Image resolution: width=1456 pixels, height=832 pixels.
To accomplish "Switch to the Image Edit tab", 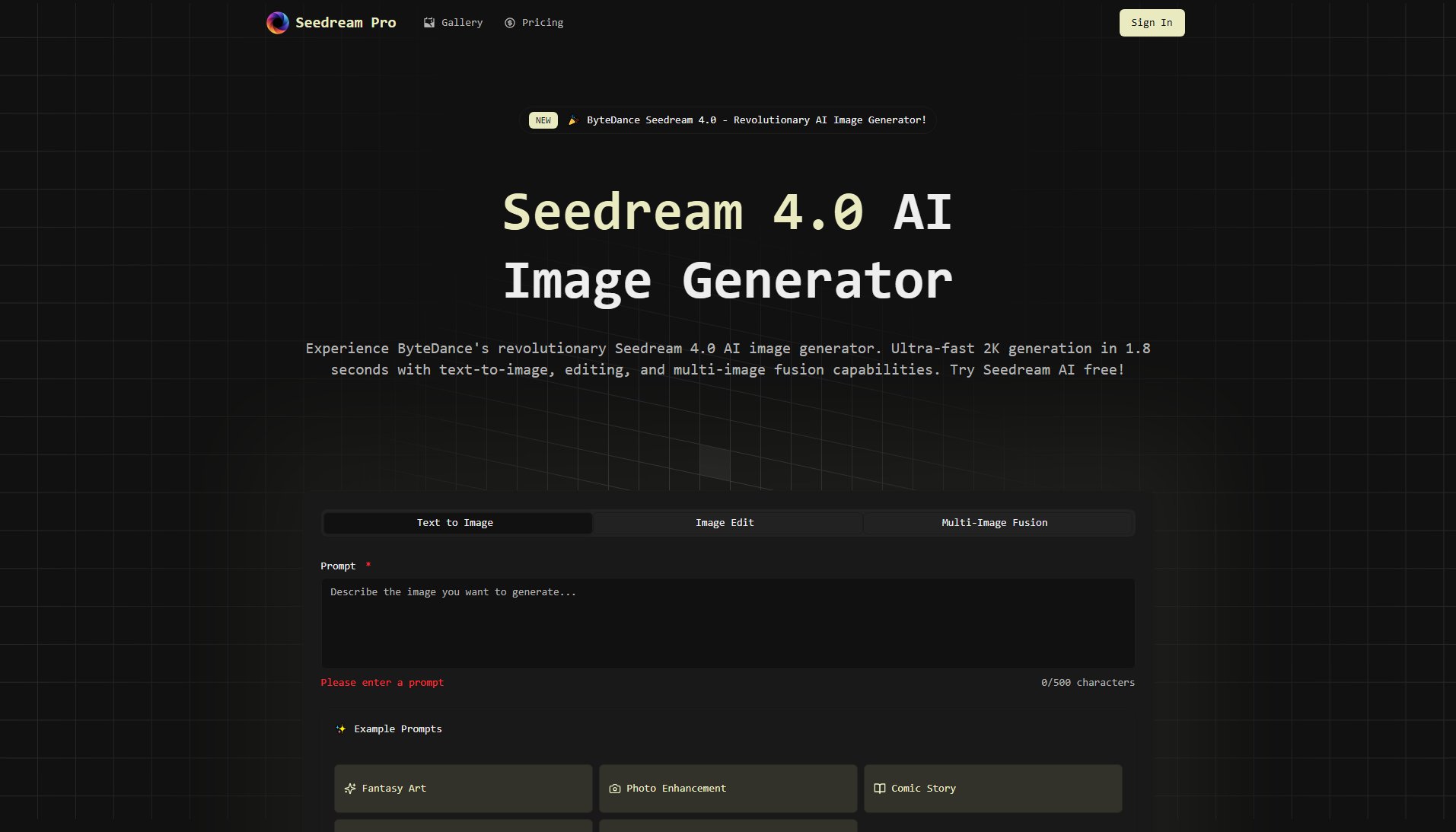I will pyautogui.click(x=727, y=523).
